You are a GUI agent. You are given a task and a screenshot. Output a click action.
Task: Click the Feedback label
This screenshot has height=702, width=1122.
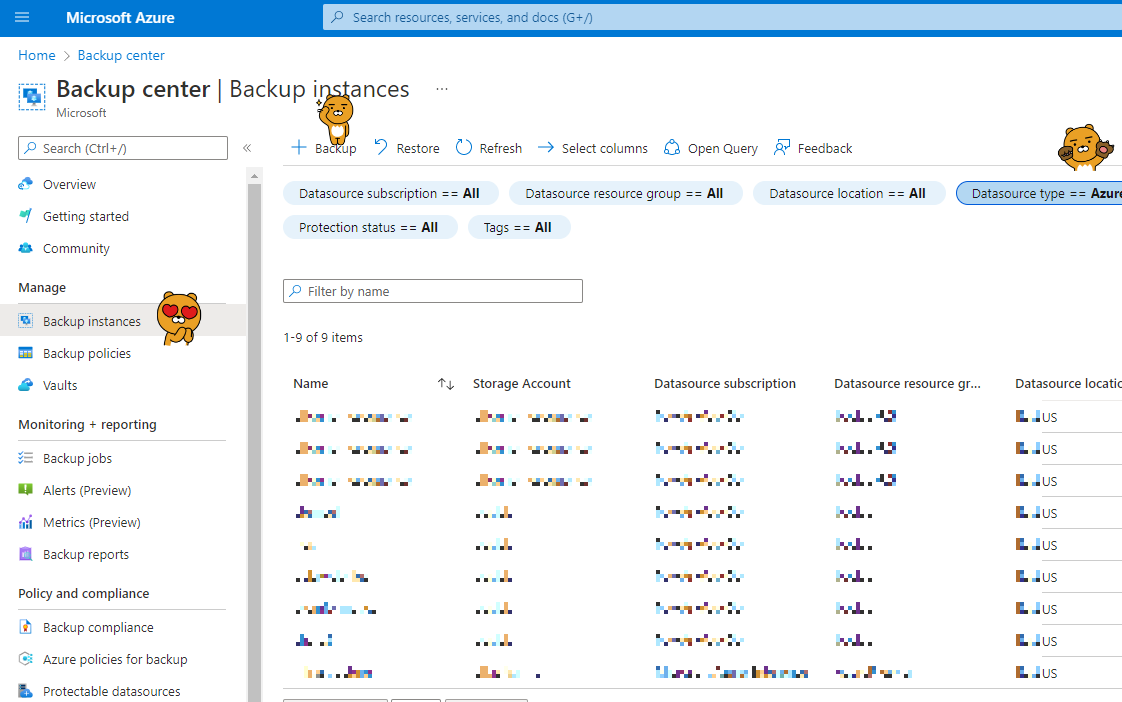pos(824,148)
